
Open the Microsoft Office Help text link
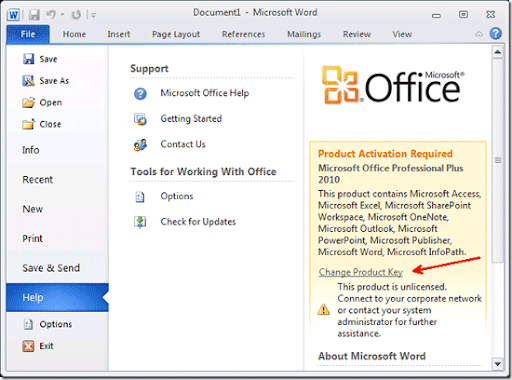point(205,93)
